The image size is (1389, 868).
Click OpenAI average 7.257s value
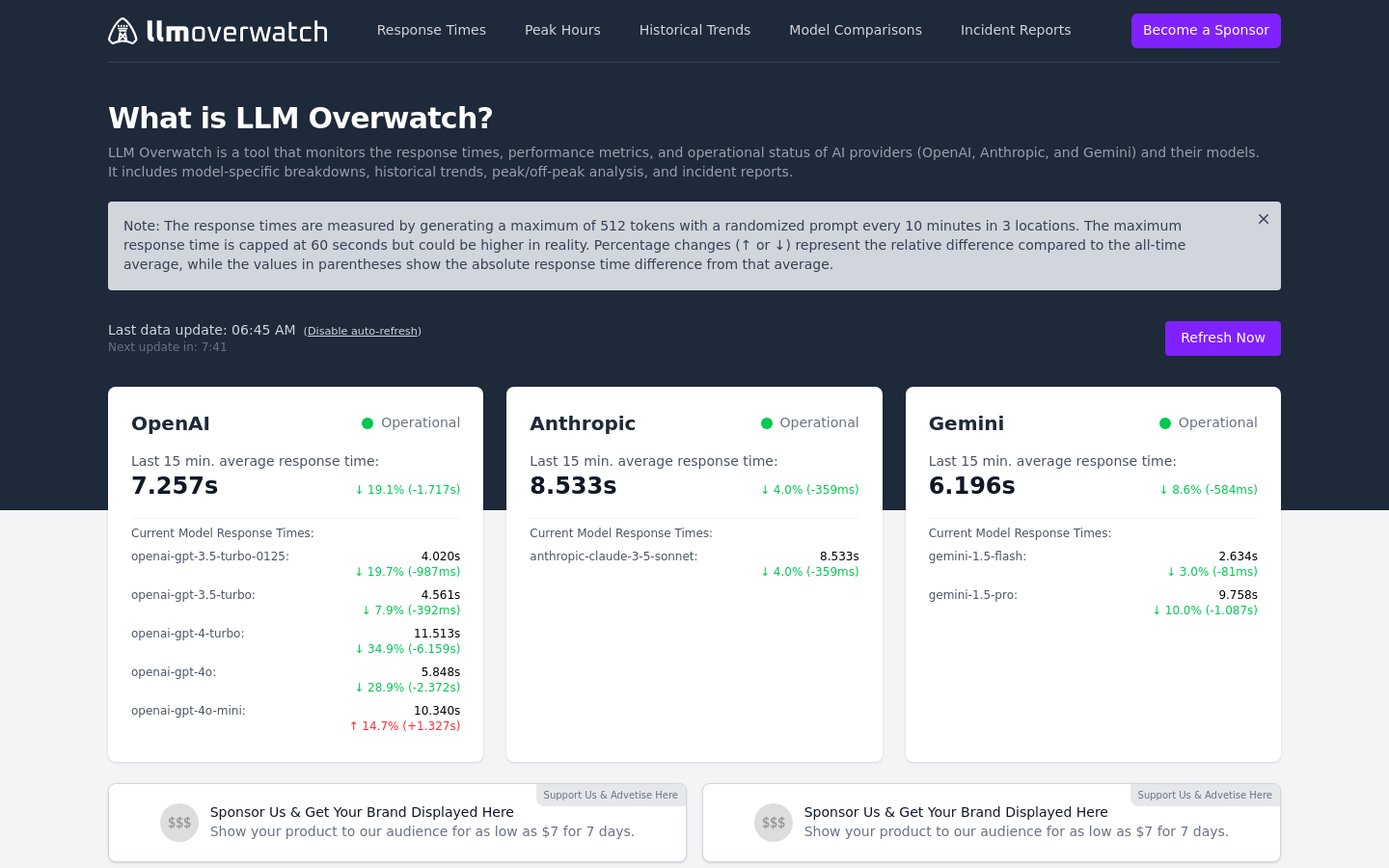point(175,486)
